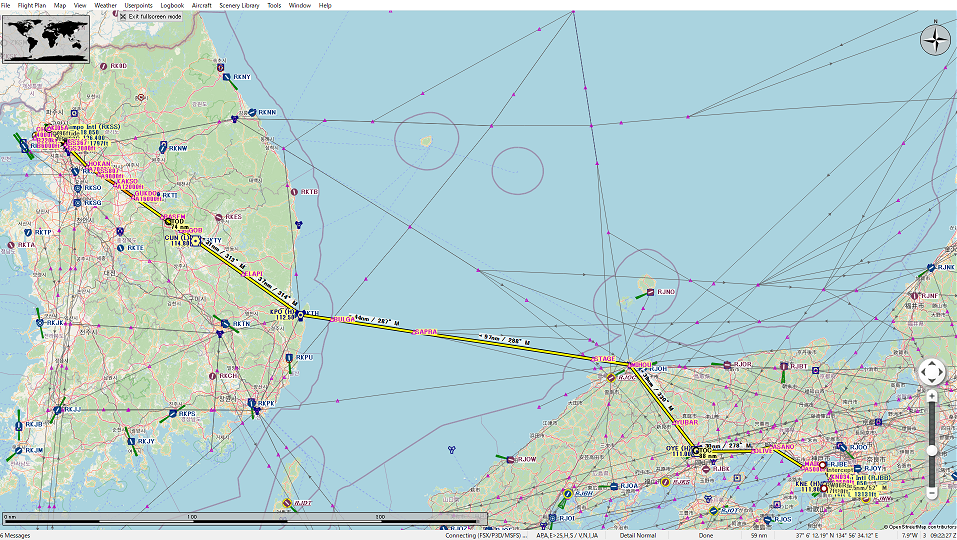Pan the map up with arrow control
Screen dimensions: 957x540
pos(931,363)
